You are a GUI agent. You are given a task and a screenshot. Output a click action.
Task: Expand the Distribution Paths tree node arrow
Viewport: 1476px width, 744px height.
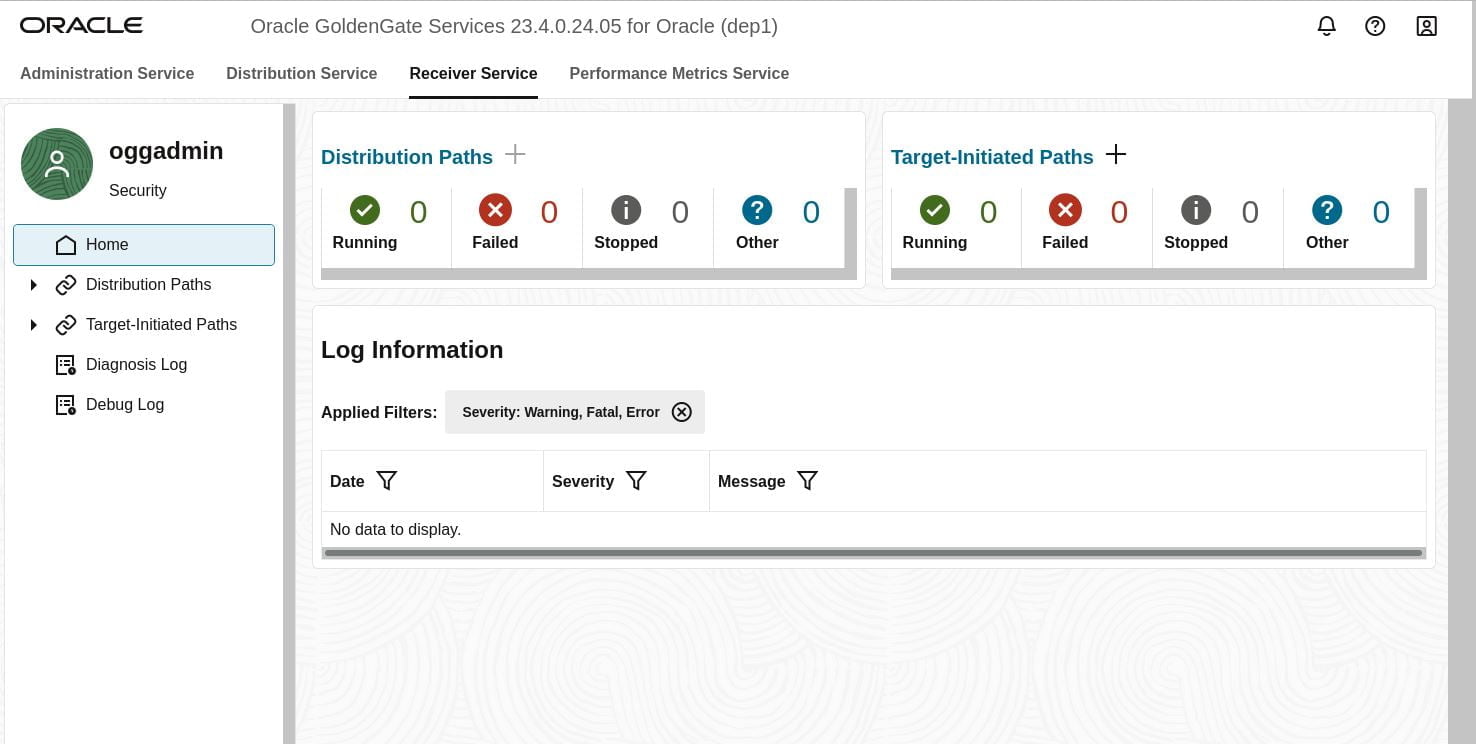(33, 285)
